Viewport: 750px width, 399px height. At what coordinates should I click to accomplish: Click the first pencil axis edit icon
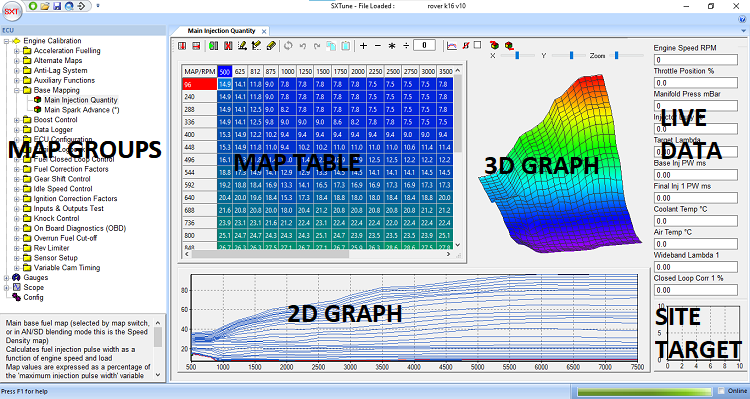pyautogui.click(x=243, y=46)
